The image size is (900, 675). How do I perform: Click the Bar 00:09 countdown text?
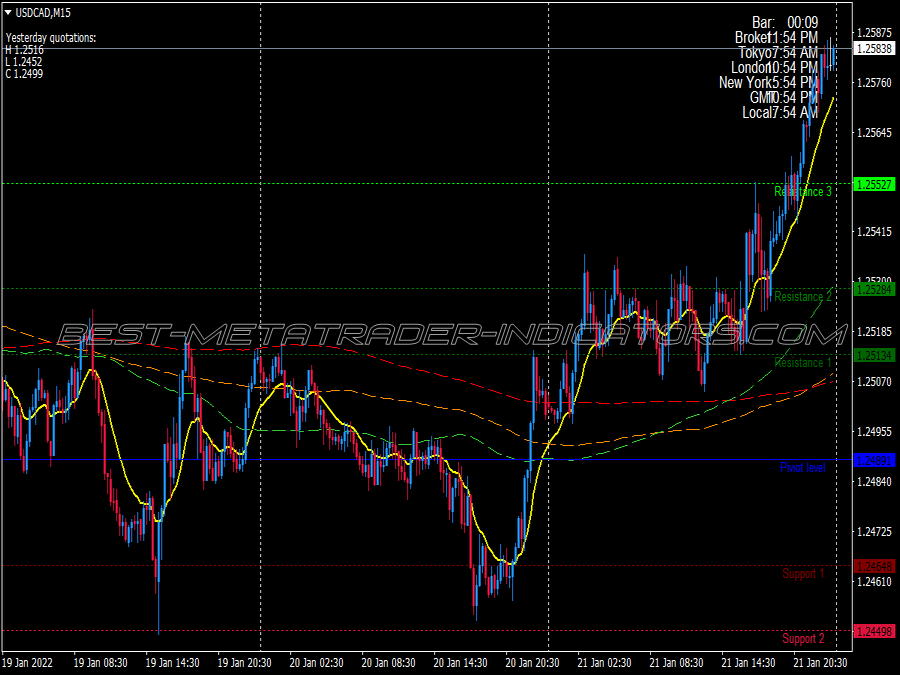pyautogui.click(x=785, y=22)
